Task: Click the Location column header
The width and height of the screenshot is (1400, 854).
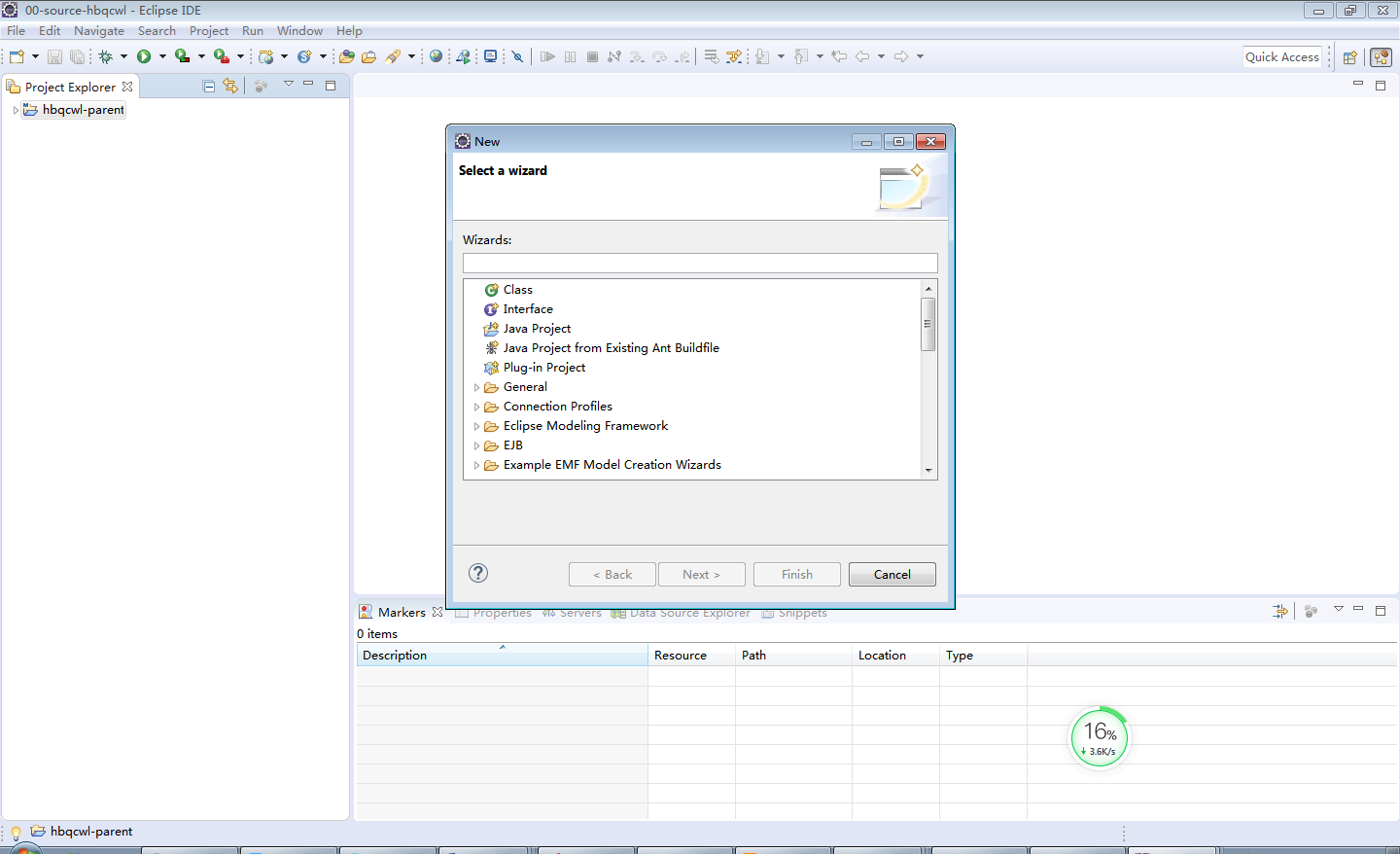Action: point(895,655)
